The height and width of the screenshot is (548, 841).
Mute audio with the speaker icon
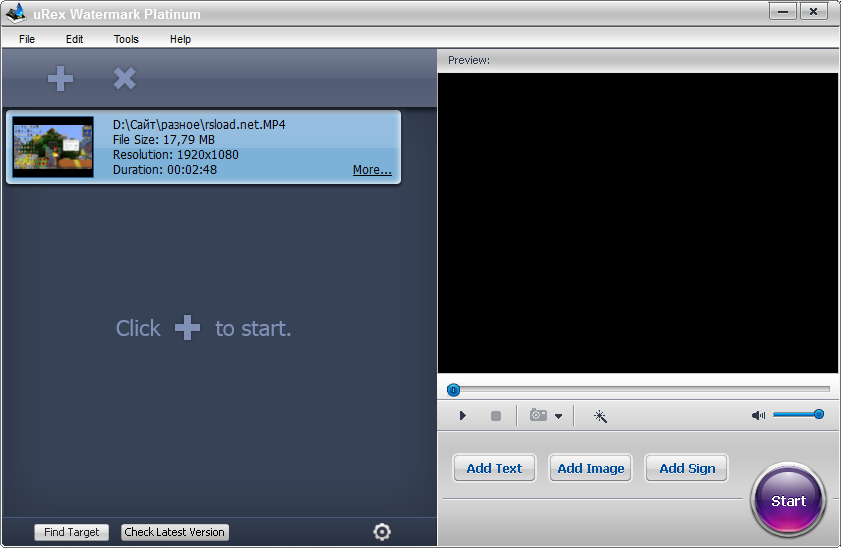tap(758, 416)
